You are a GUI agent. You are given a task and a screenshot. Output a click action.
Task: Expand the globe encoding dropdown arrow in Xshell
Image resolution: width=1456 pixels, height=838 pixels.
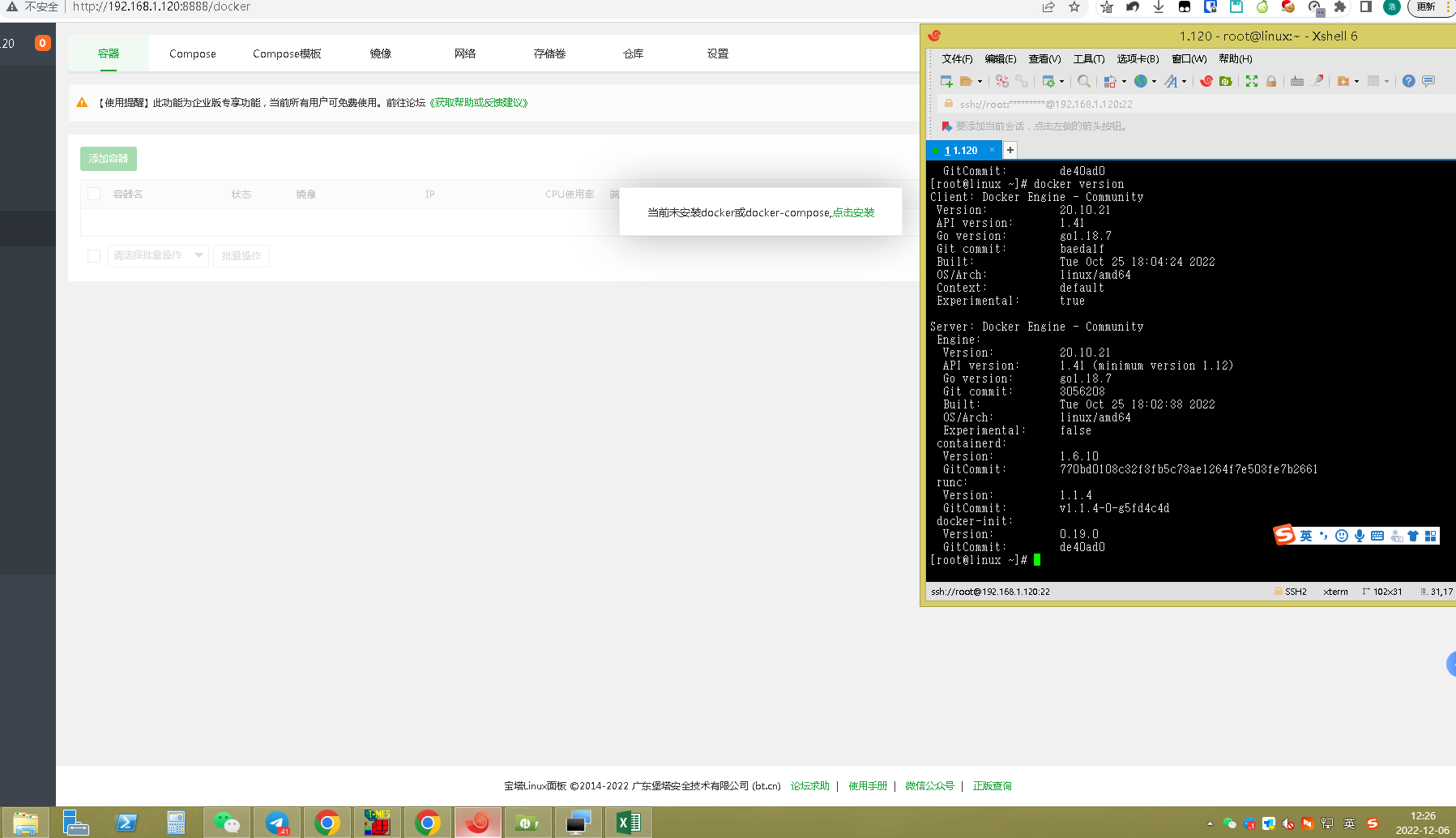[x=1154, y=81]
